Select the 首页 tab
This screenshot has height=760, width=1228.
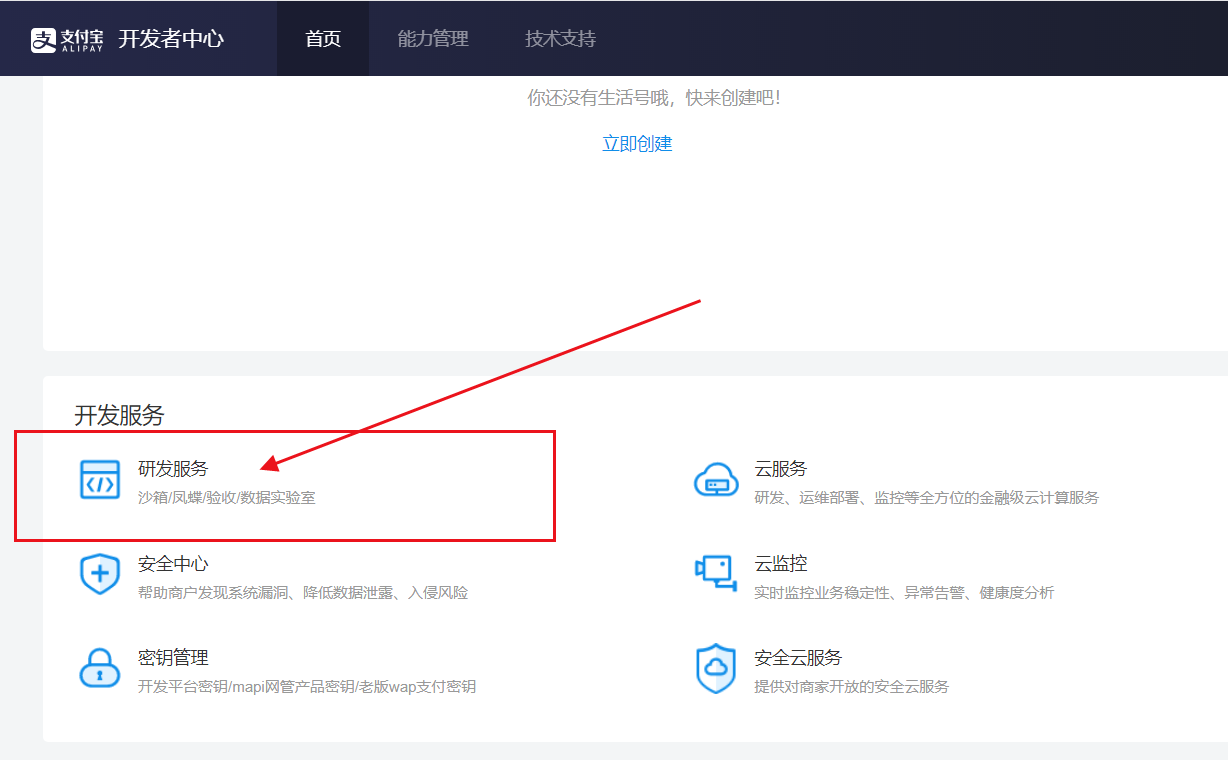pos(323,38)
